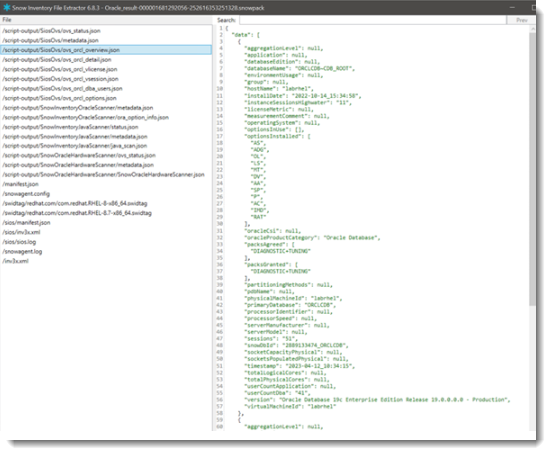Open the RHEL-8.7-x86_64.swidtag file

point(77,213)
